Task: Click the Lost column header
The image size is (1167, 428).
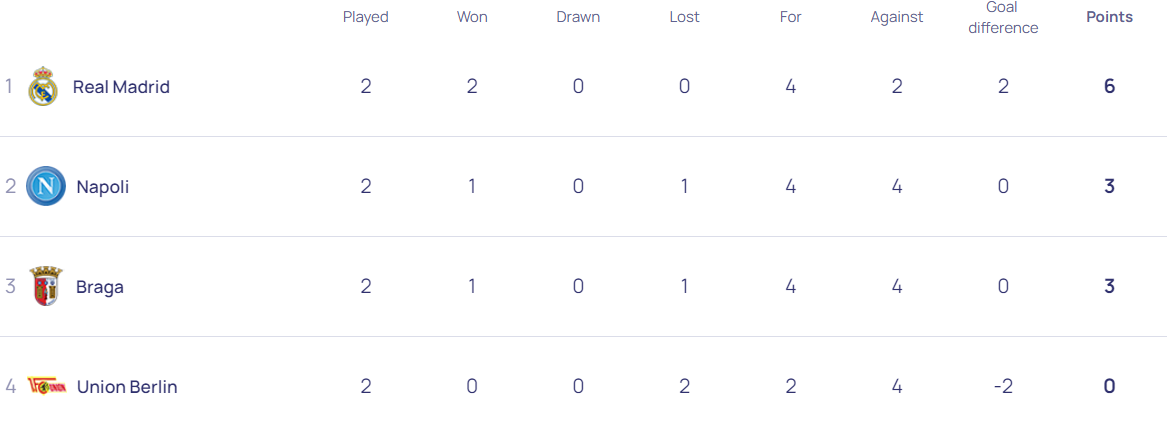Action: [684, 17]
